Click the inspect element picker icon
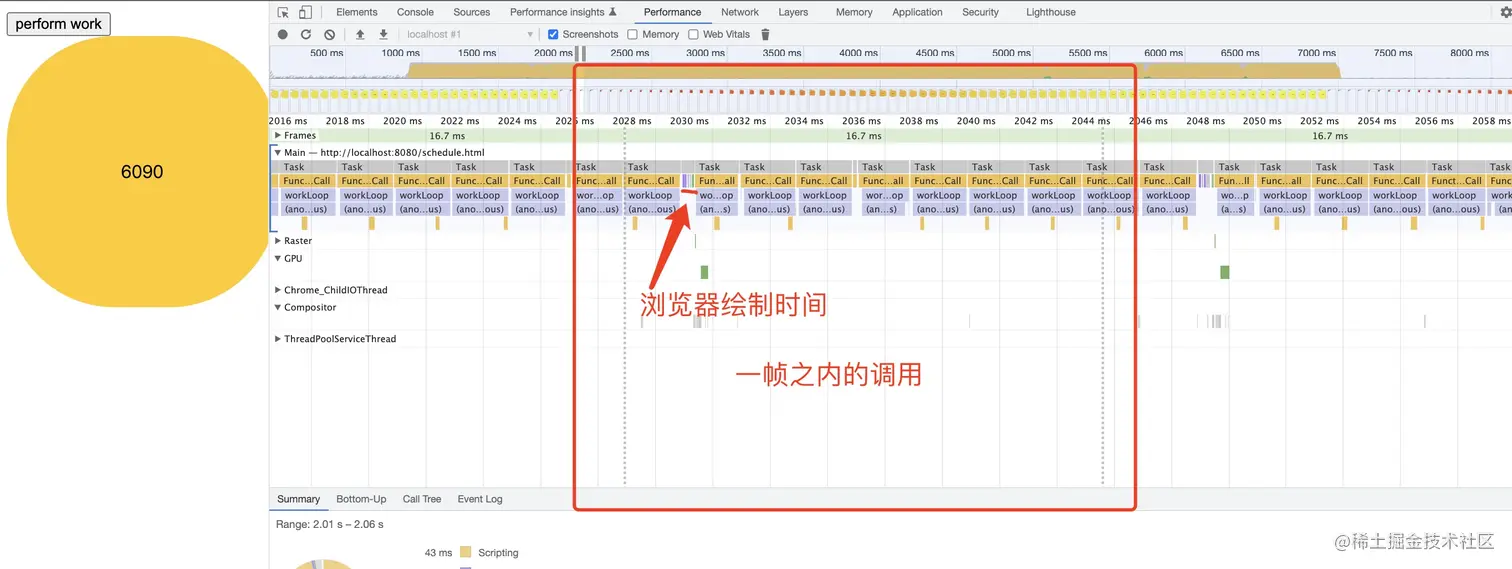Screen dimensions: 1512x569 coord(283,12)
